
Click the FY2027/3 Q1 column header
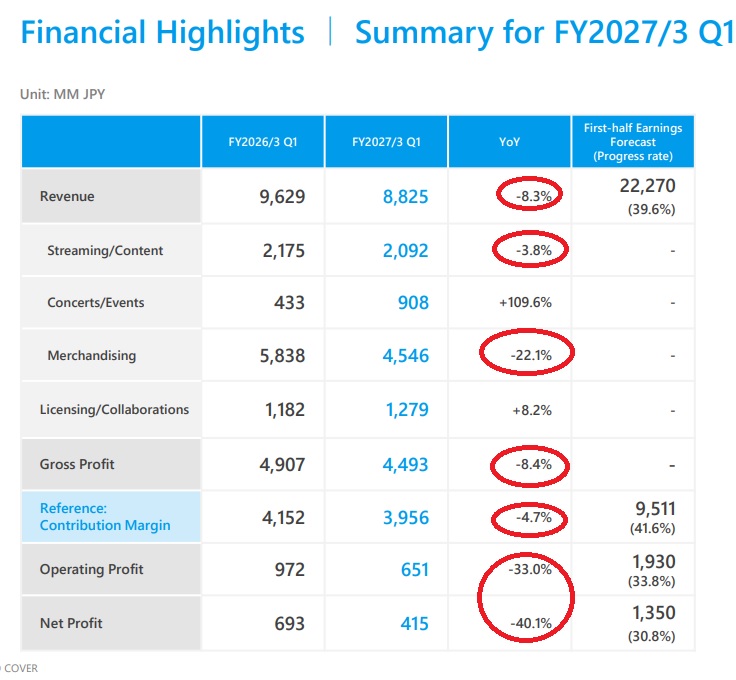pyautogui.click(x=386, y=142)
